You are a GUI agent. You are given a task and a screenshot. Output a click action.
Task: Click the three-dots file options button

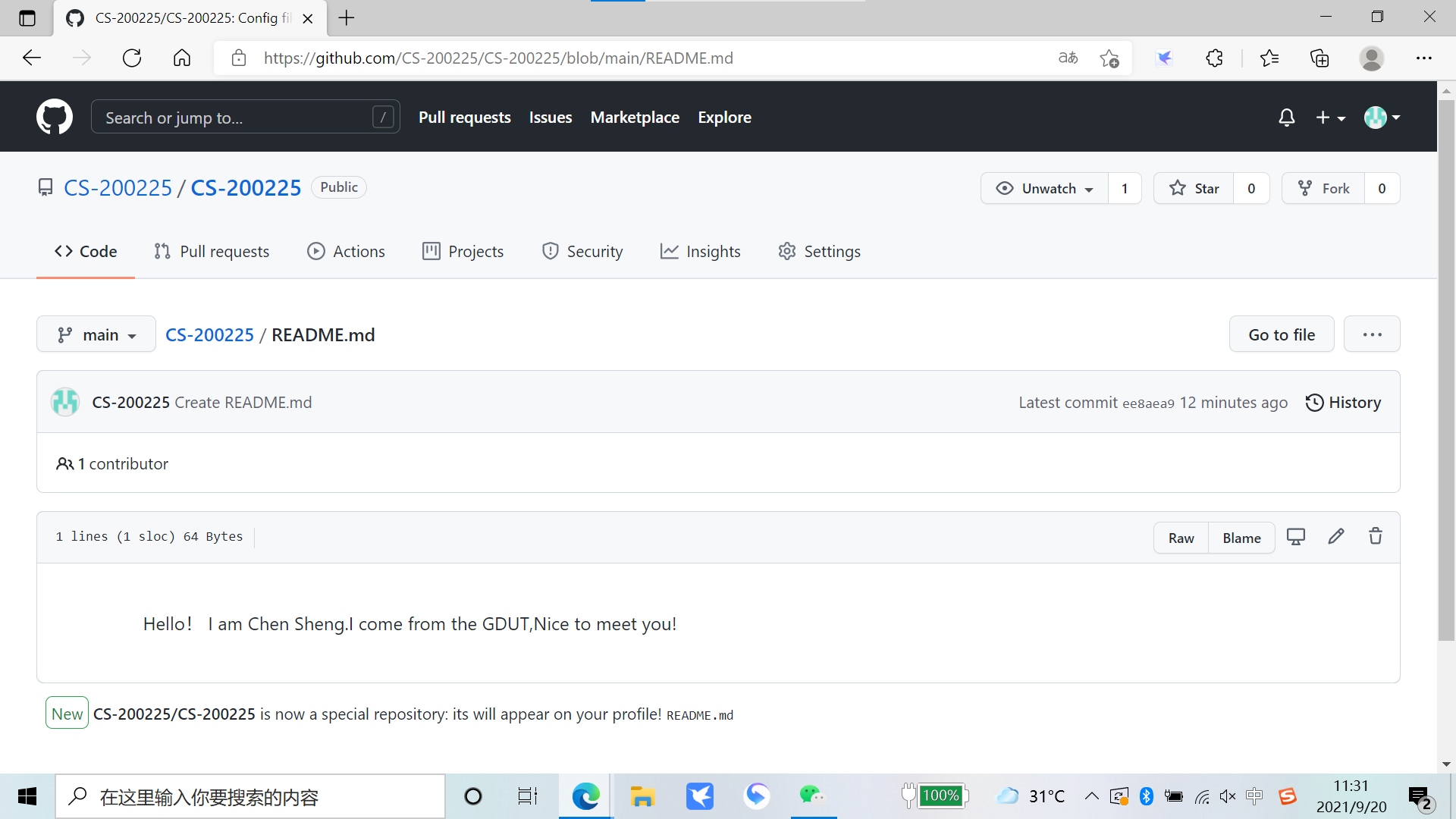(x=1372, y=334)
